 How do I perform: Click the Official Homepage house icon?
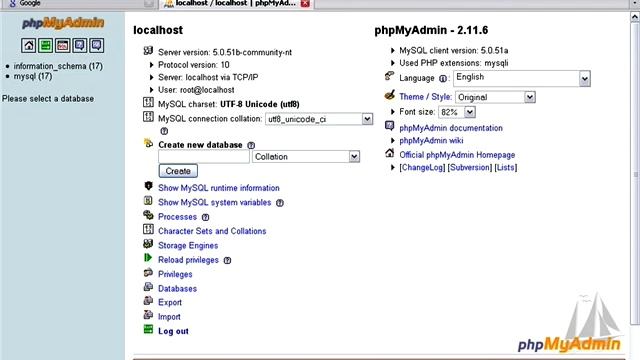pyautogui.click(x=390, y=153)
